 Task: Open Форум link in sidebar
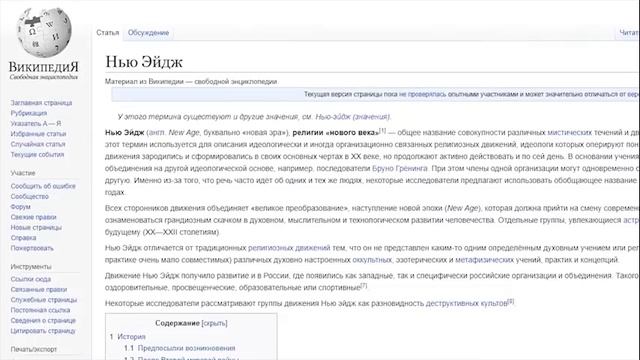pos(20,207)
